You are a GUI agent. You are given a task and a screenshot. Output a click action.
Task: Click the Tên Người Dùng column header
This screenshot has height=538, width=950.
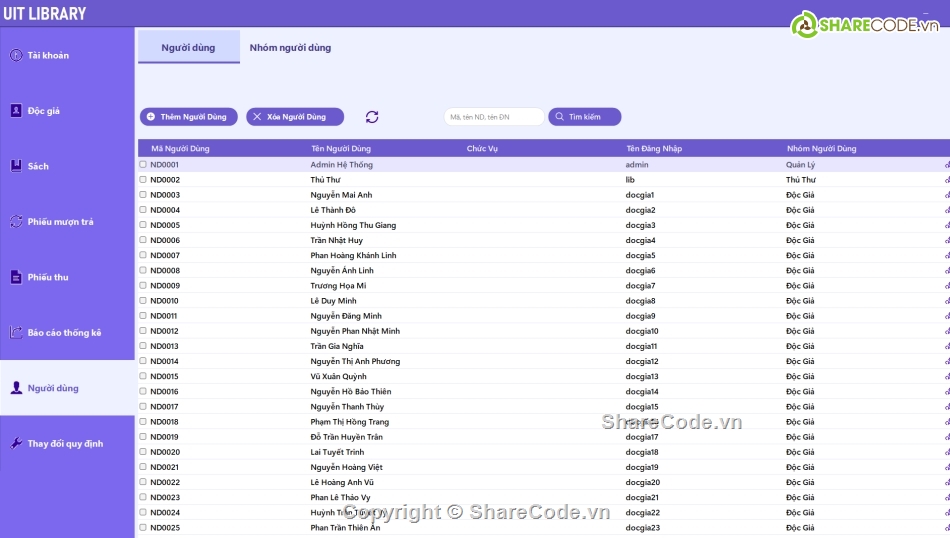pos(342,149)
